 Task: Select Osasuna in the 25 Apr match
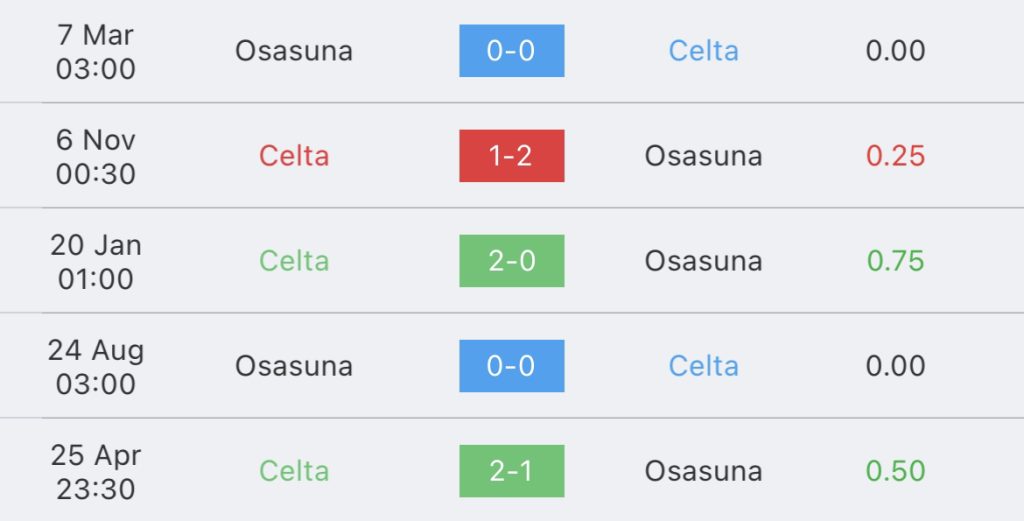coord(703,471)
